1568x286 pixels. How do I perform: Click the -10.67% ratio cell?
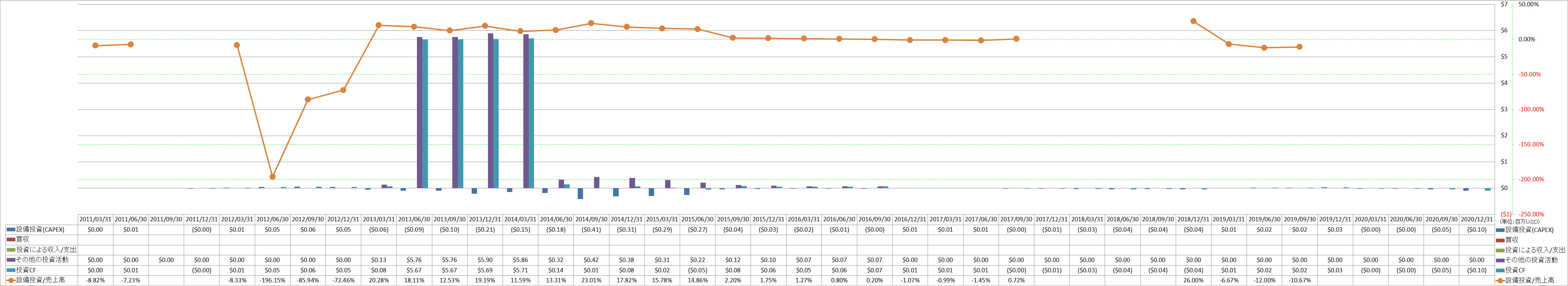click(1299, 281)
